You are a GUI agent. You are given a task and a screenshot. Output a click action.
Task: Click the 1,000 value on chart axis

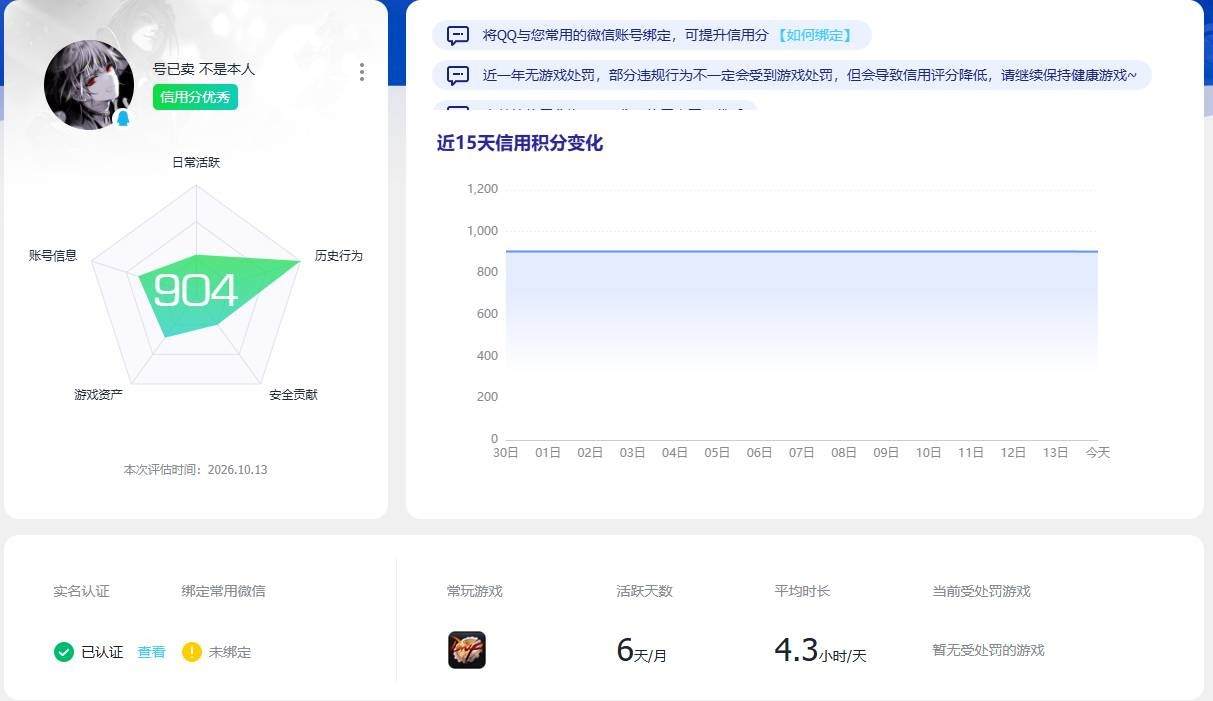coord(482,231)
